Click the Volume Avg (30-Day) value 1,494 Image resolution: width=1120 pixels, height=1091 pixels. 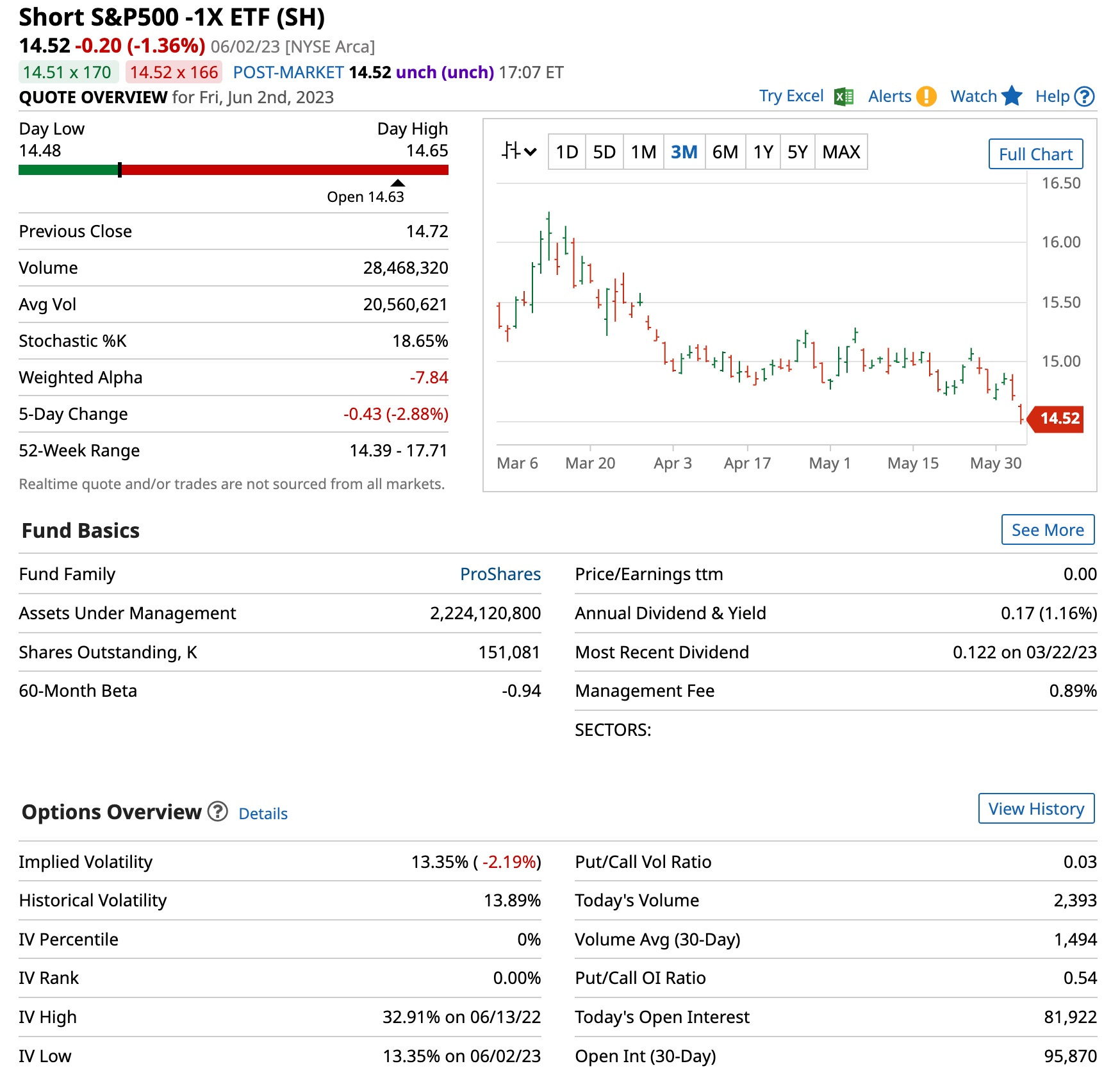1075,940
